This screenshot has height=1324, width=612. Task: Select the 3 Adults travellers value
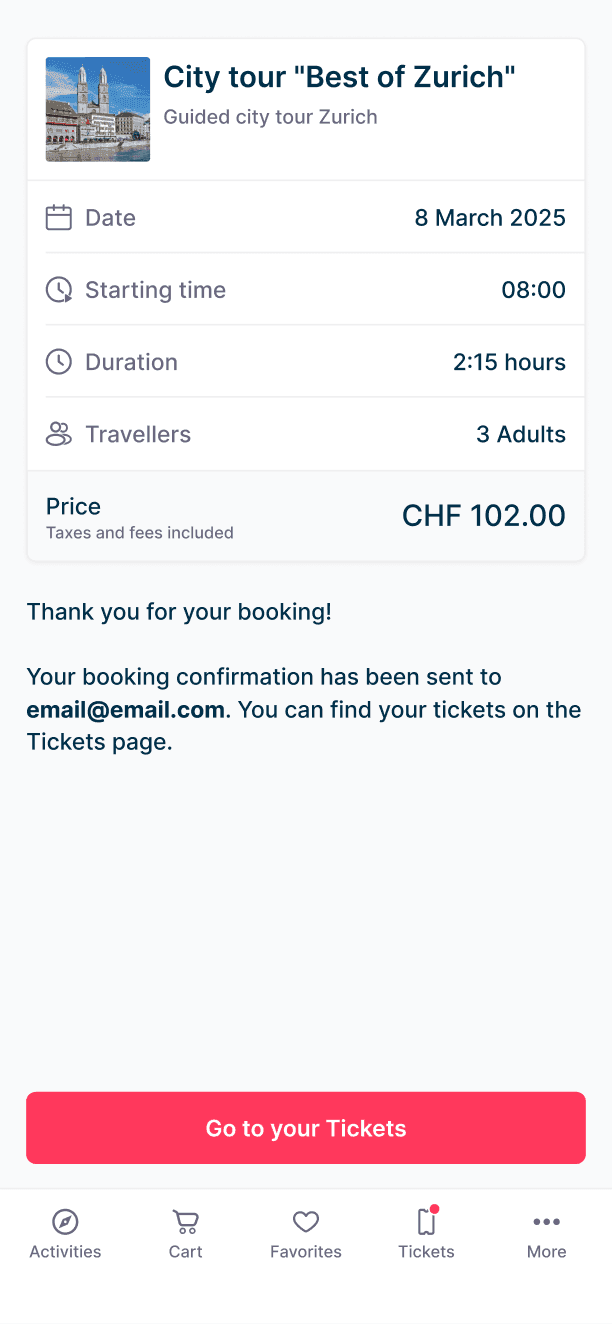520,434
